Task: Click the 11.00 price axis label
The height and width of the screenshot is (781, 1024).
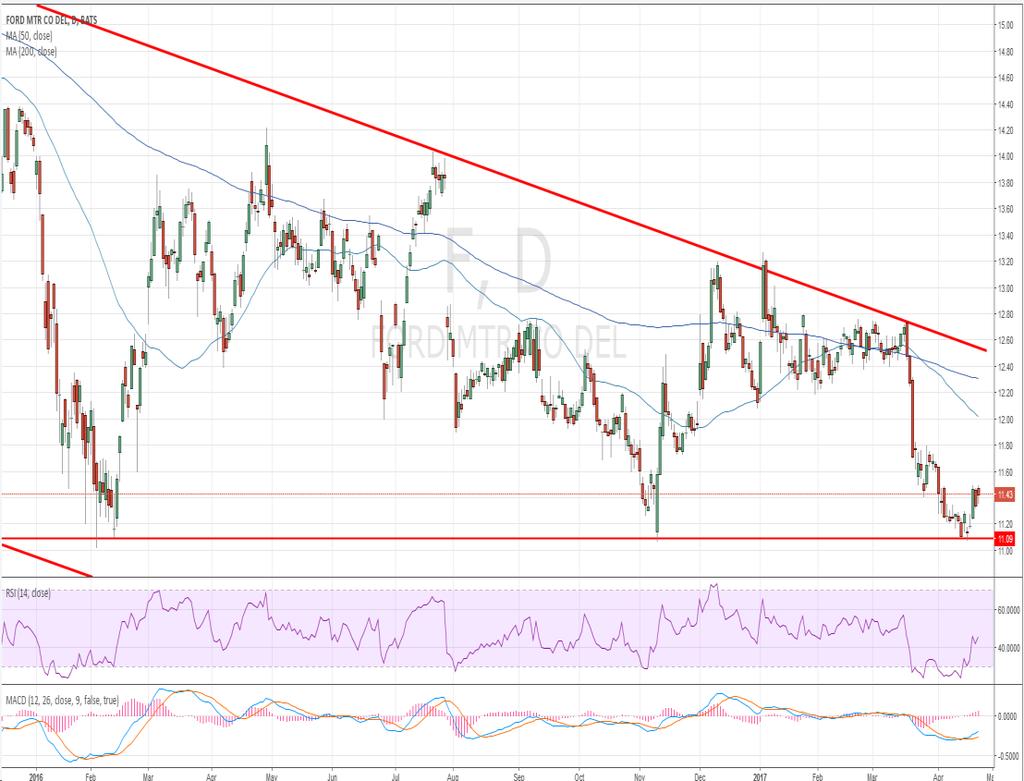Action: pos(1005,551)
